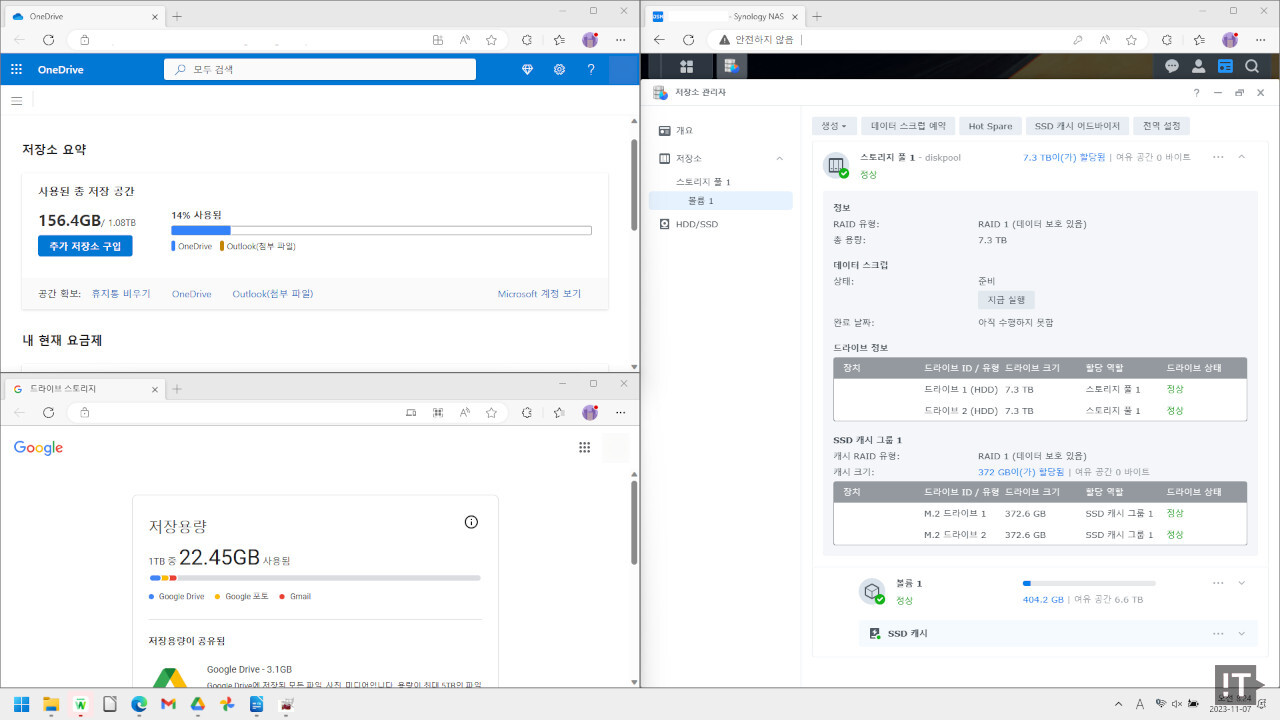This screenshot has height=720, width=1280.
Task: Click the 추가 저장소 구입 button
Action: 85,246
